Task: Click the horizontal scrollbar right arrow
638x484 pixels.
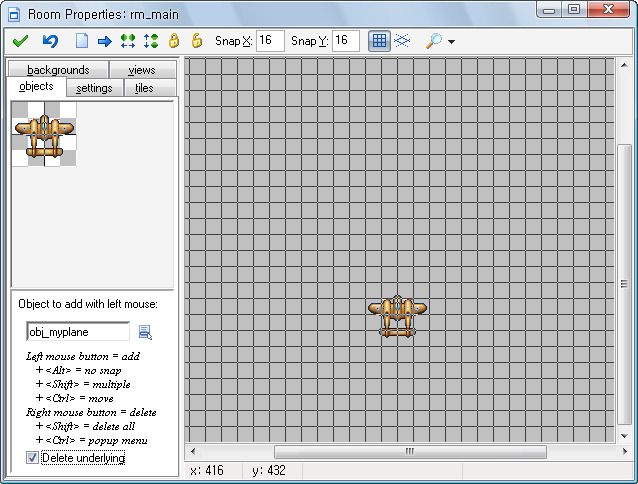Action: 625,451
